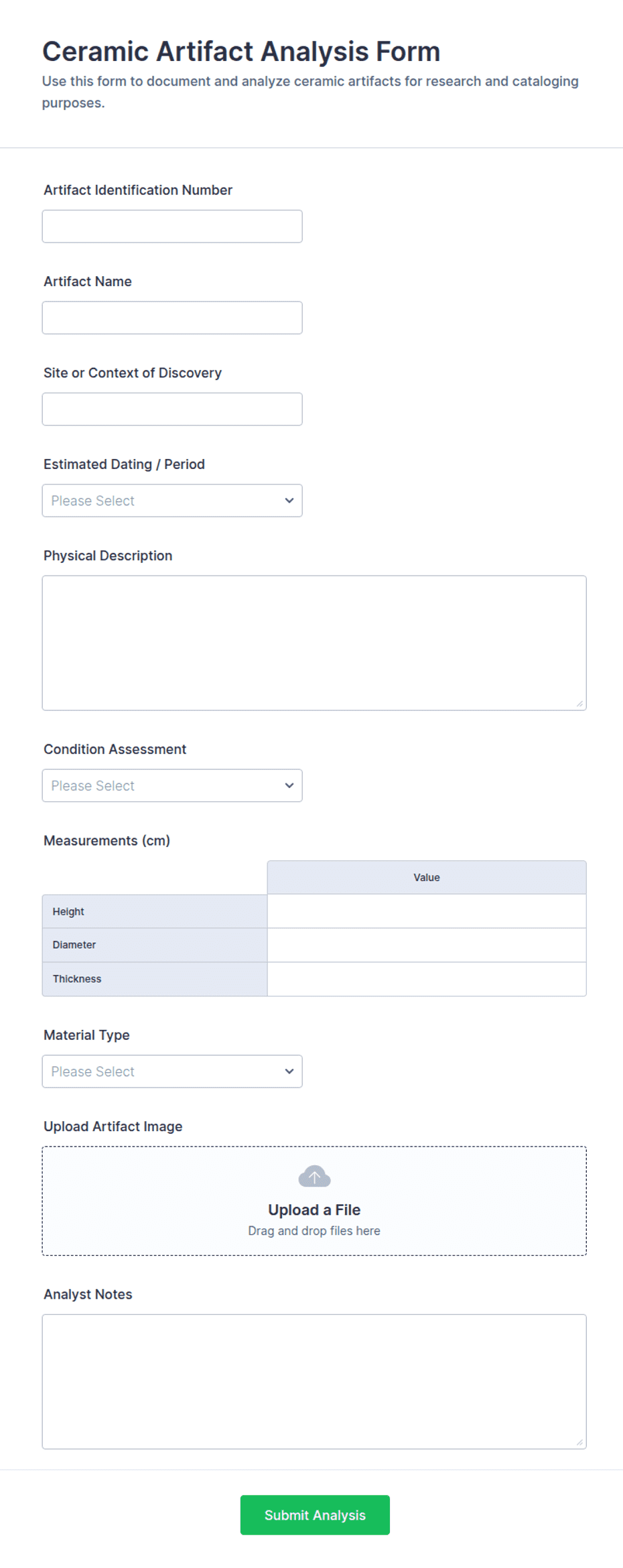Image resolution: width=623 pixels, height=1568 pixels.
Task: Expand the Material Type select box
Action: pos(172,1071)
